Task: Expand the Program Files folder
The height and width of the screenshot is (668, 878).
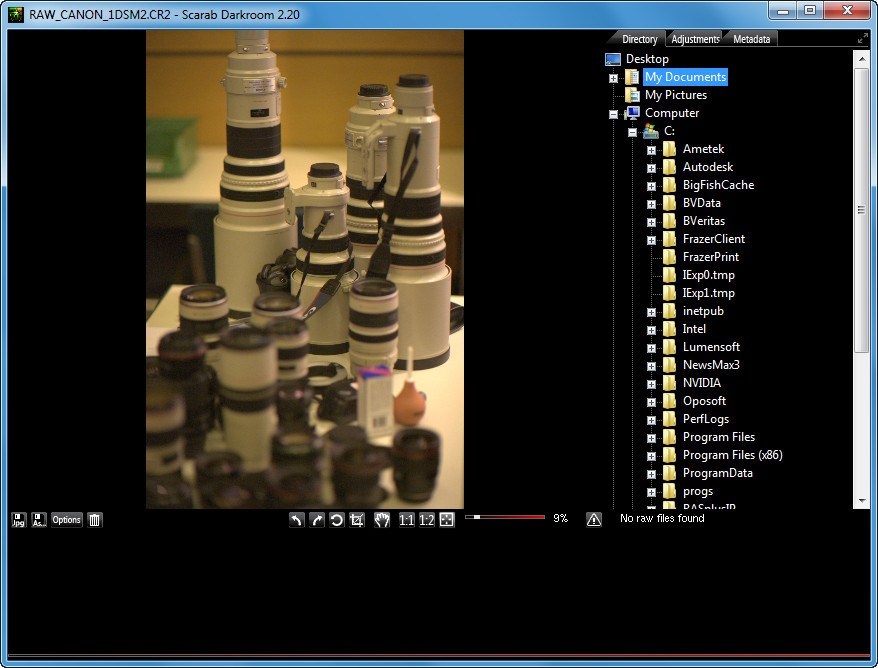Action: (652, 437)
